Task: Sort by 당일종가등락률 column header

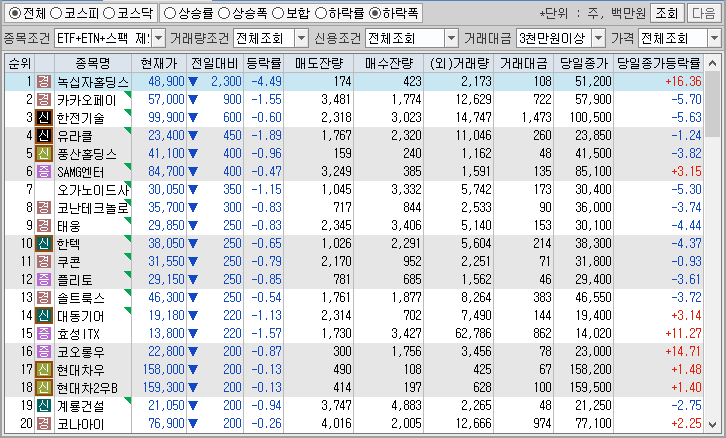Action: [x=658, y=63]
